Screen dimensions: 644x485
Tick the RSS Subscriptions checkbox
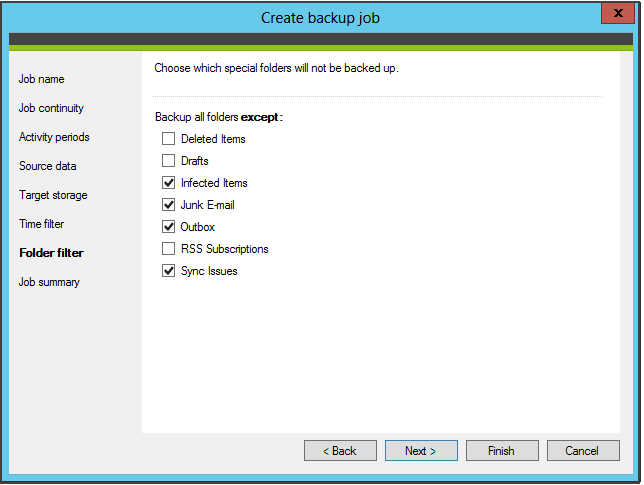point(168,249)
